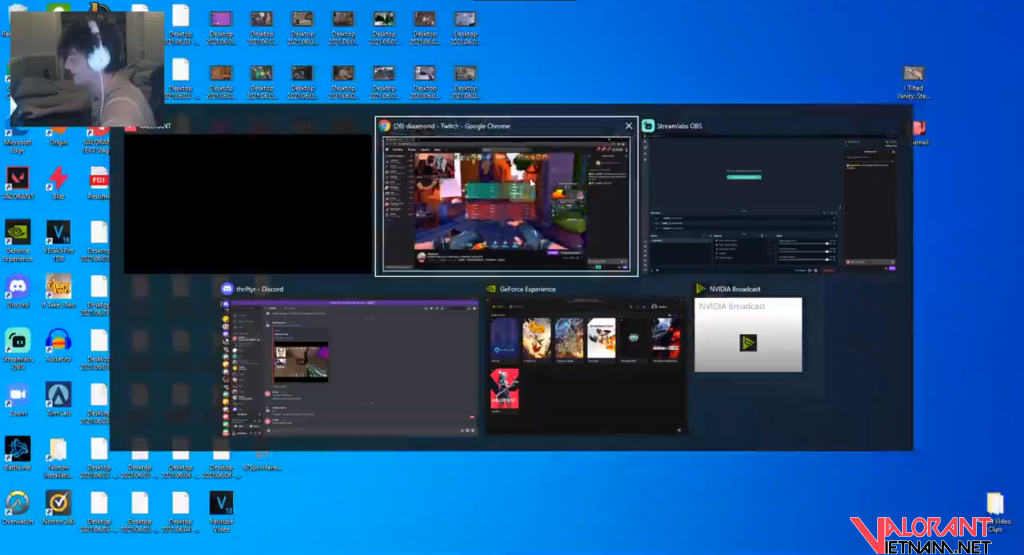
Task: Select the Norton 360 desktop icon
Action: pos(58,503)
